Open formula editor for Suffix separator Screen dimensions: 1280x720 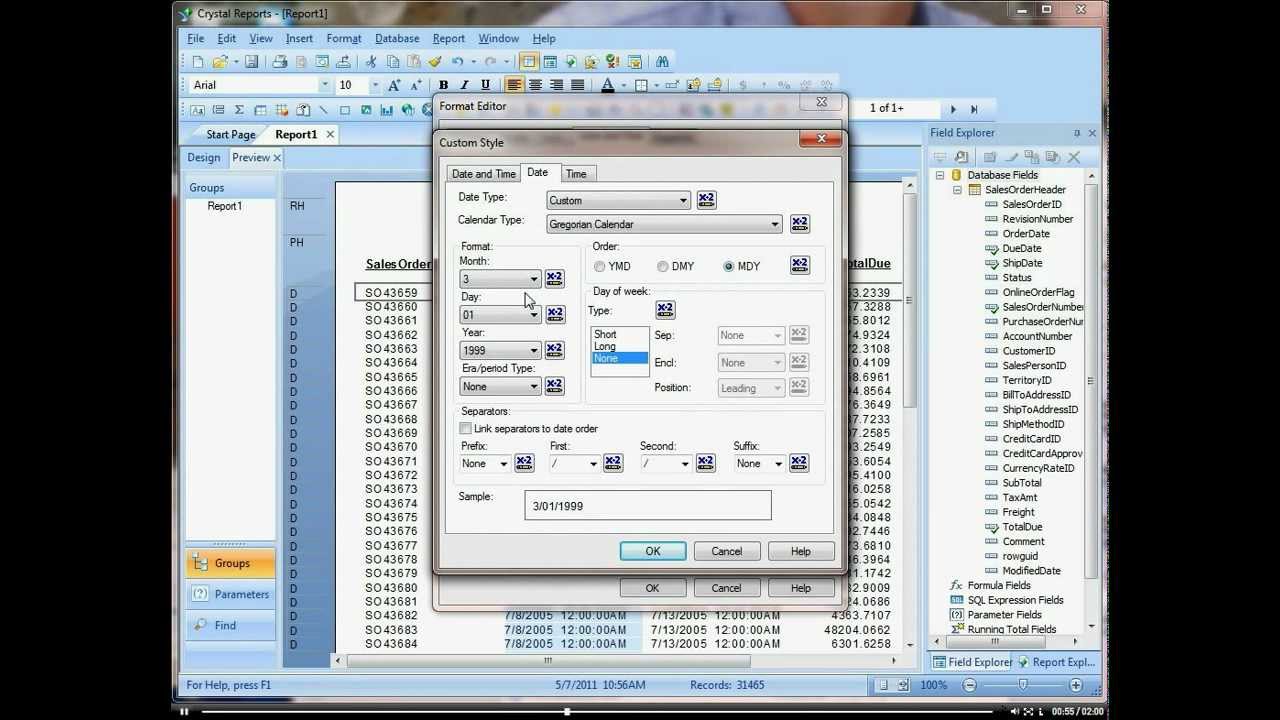coord(798,463)
